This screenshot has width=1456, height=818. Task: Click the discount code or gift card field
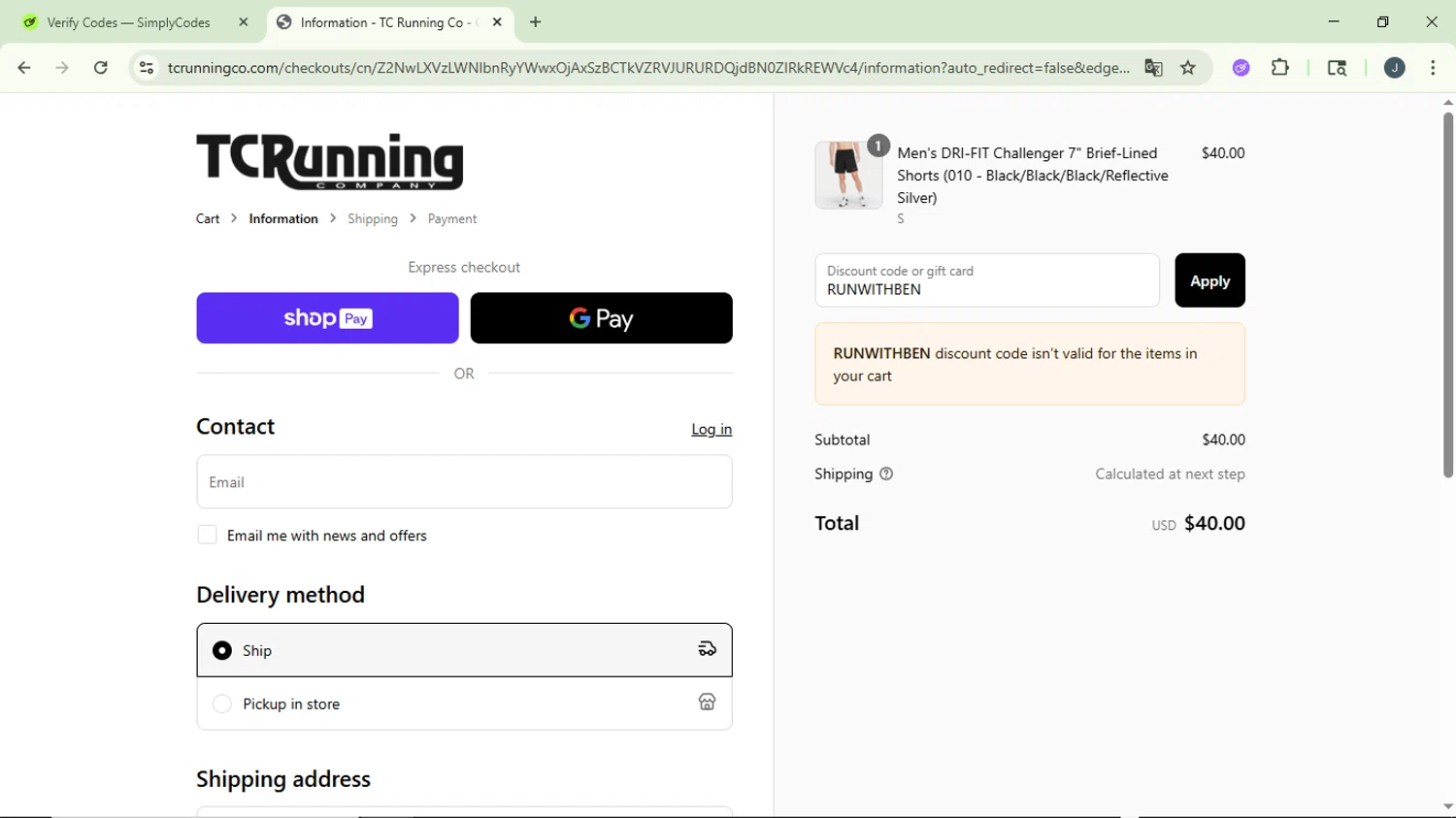pos(987,280)
